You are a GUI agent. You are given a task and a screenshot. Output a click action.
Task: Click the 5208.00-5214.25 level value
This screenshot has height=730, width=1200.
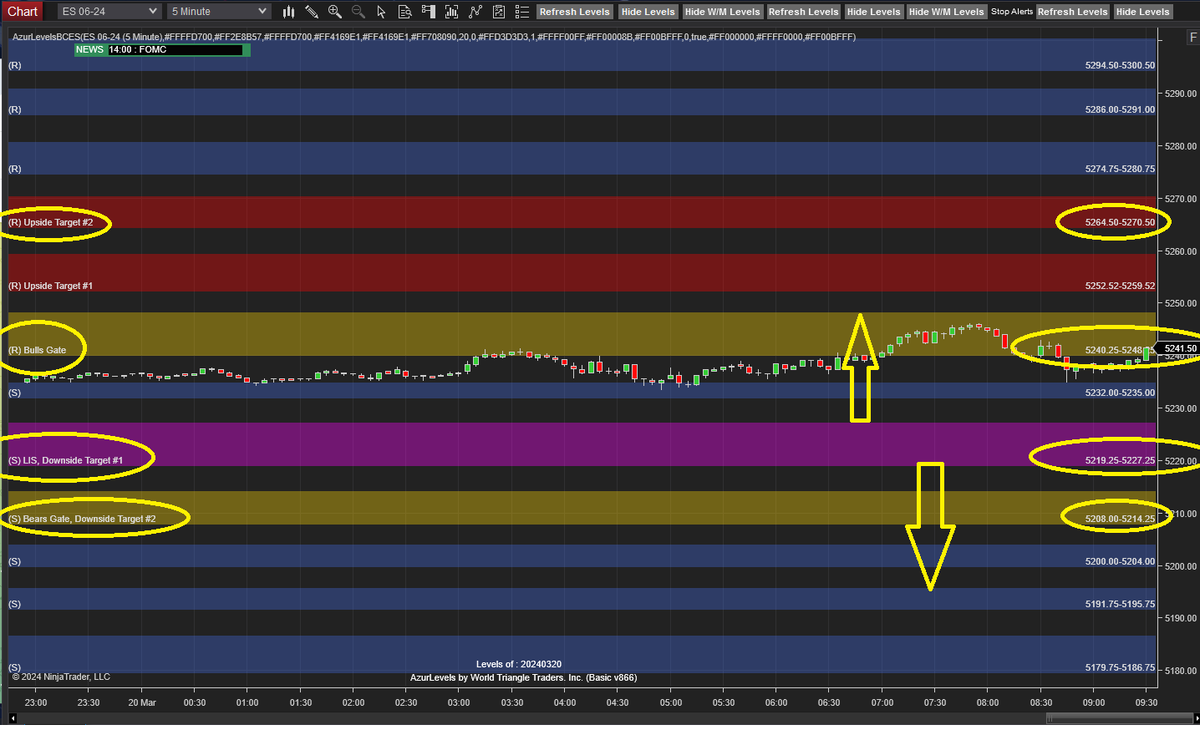(1120, 519)
